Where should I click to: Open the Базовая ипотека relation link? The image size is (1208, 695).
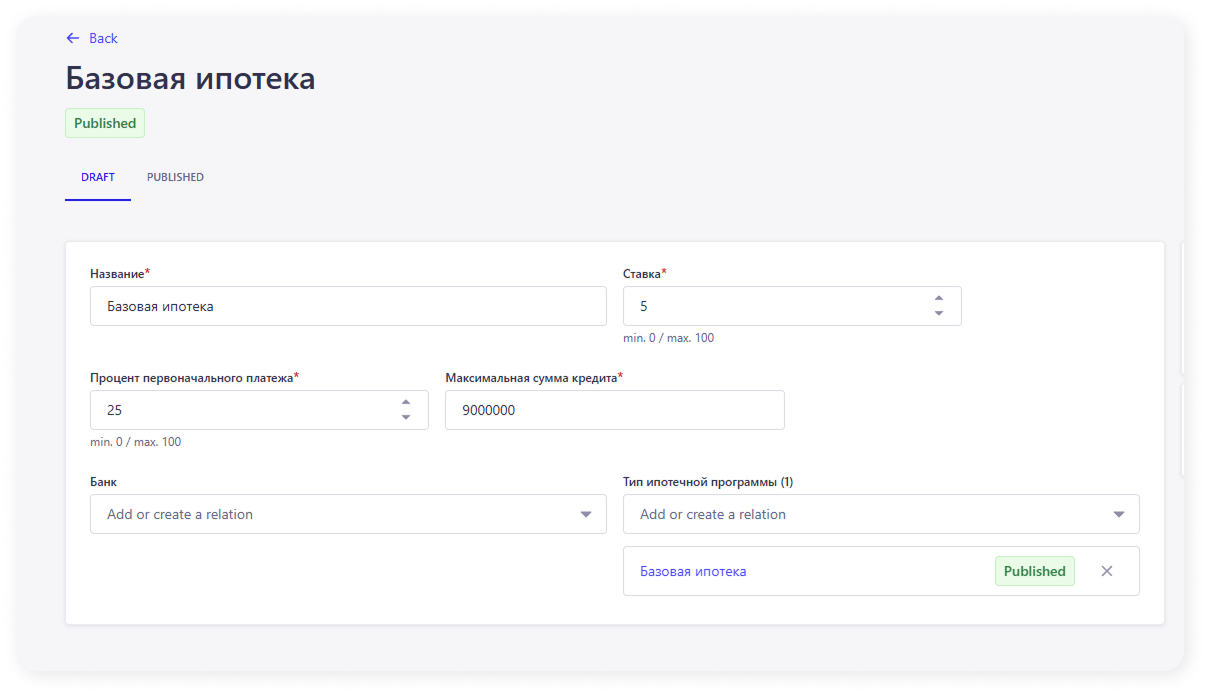click(x=693, y=571)
